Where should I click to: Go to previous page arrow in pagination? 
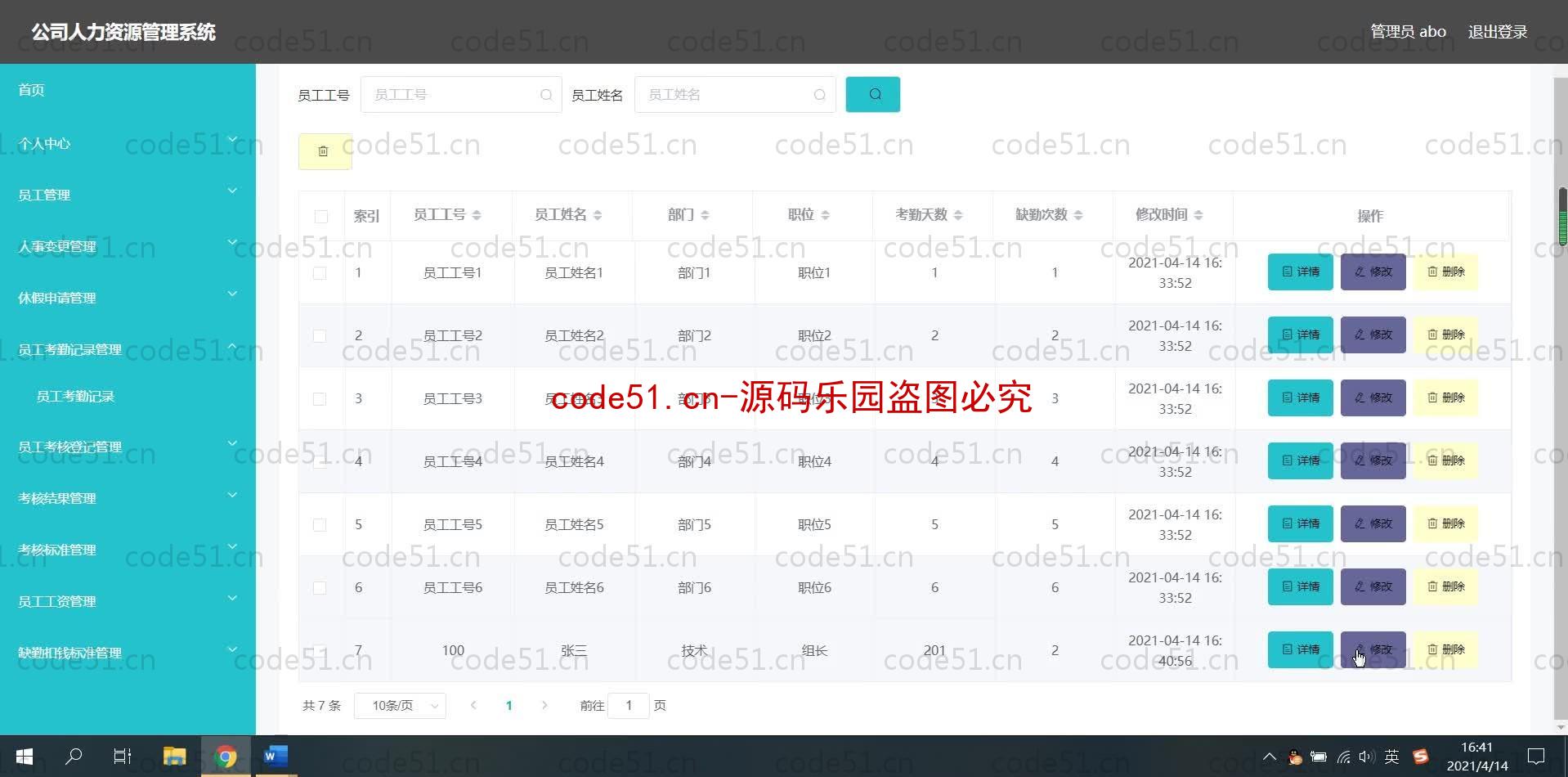(x=473, y=705)
